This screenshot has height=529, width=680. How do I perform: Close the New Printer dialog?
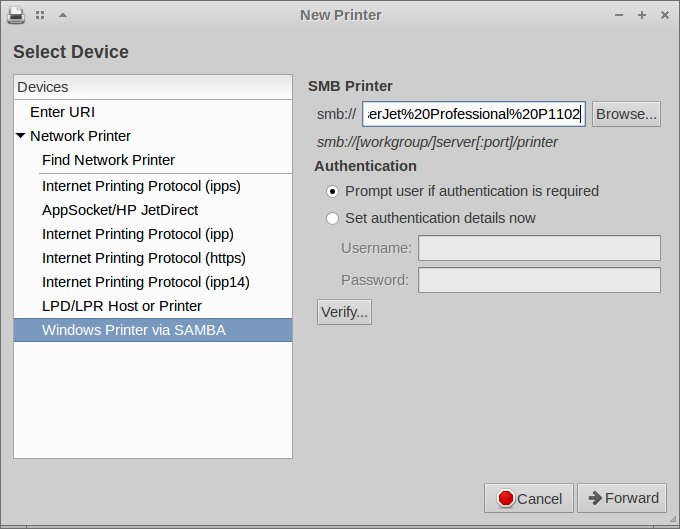pyautogui.click(x=663, y=15)
